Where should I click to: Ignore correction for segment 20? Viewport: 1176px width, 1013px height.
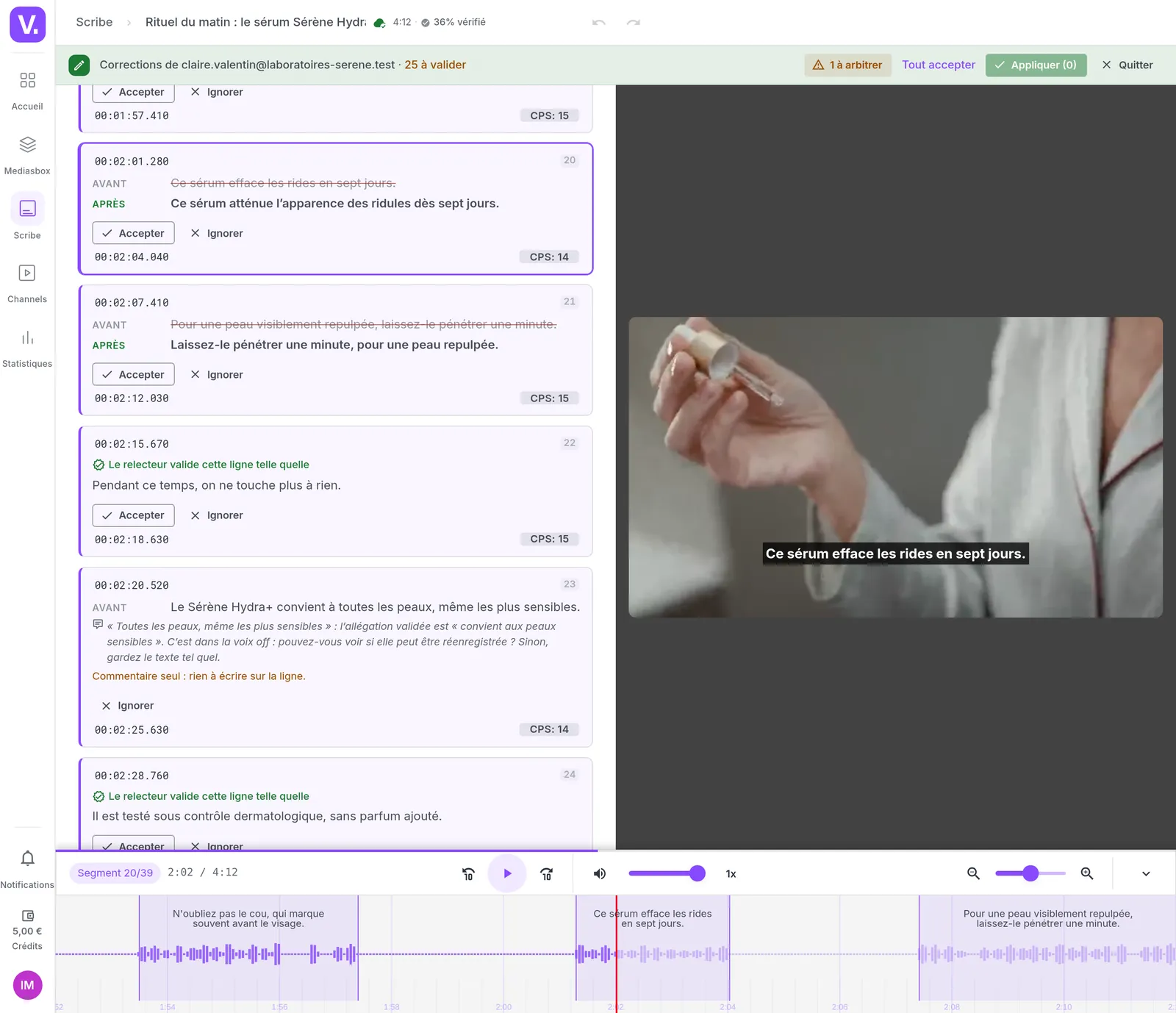(x=217, y=233)
